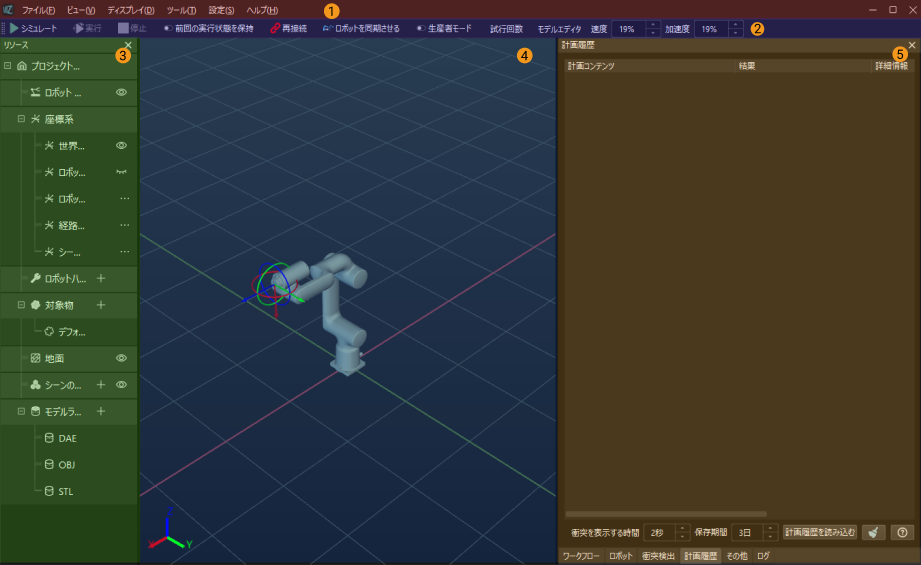Viewport: 921px width, 565px height.
Task: Increase 衝突を表示する時間 with up arrow
Action: tap(682, 529)
